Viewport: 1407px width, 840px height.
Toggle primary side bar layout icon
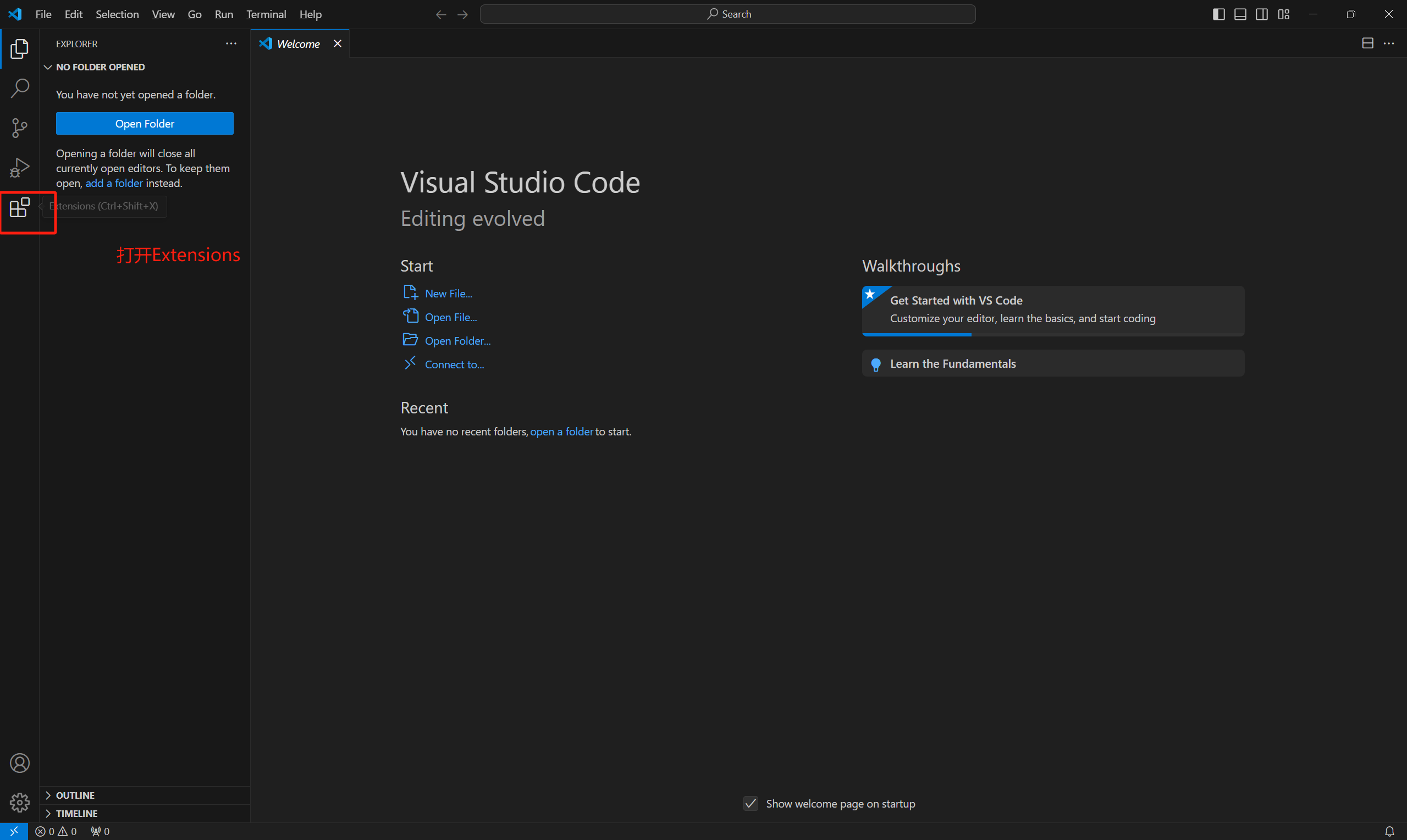point(1218,14)
